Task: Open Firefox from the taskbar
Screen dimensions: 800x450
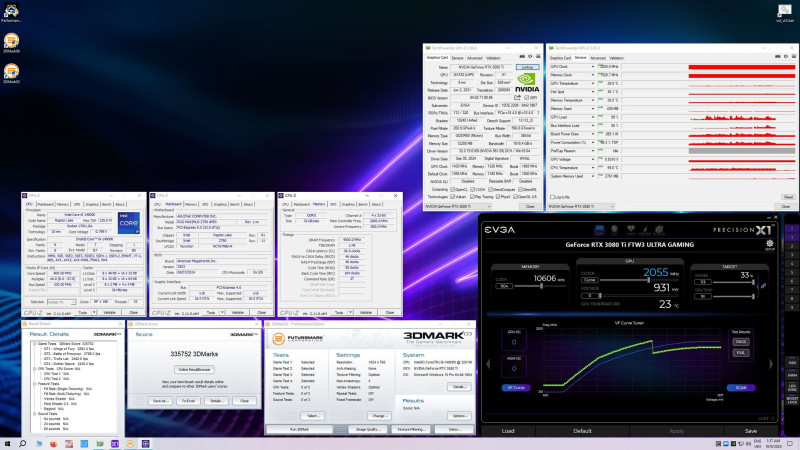Action: coord(54,444)
